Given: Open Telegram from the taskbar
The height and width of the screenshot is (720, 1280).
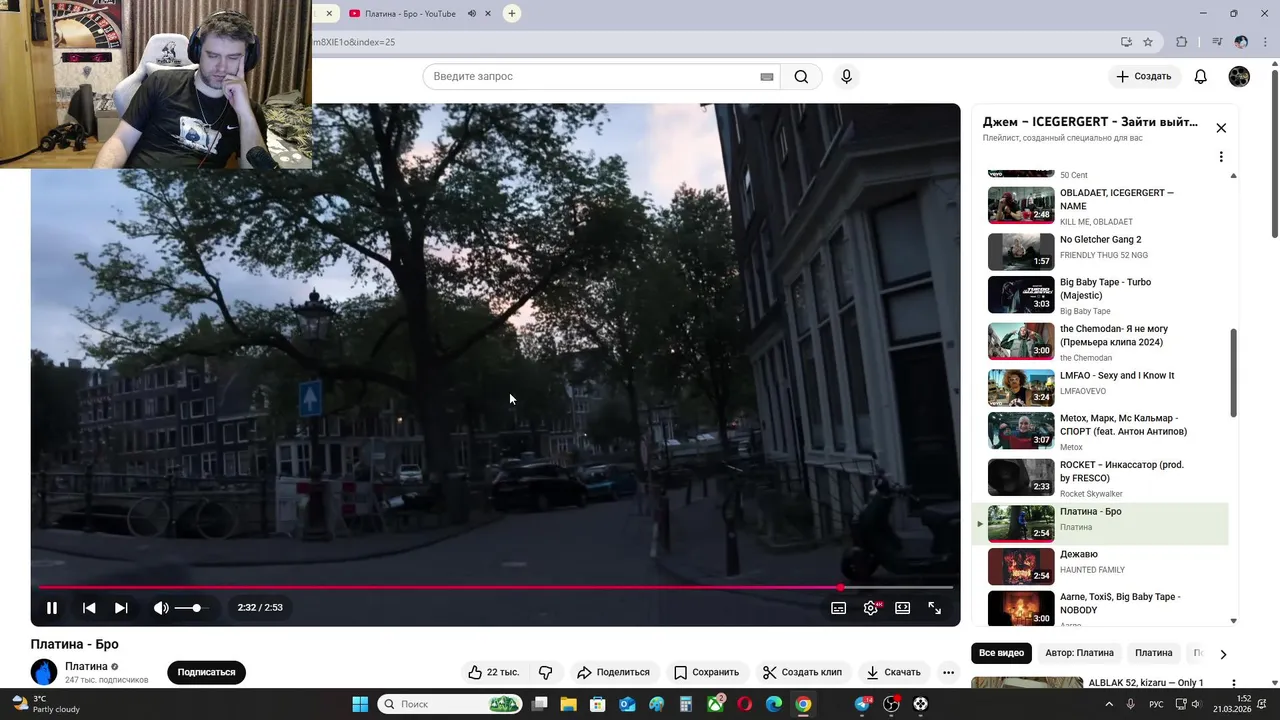Looking at the screenshot, I should click(x=863, y=704).
